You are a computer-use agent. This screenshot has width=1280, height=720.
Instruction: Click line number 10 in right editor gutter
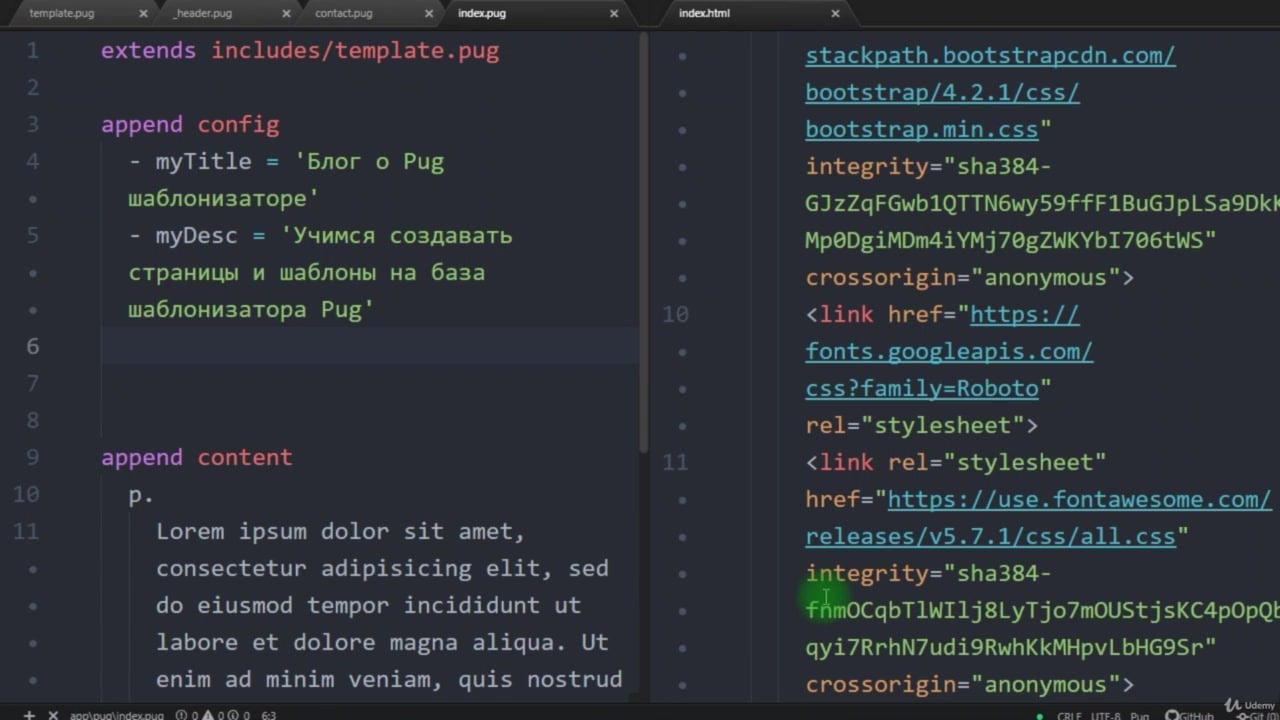tap(675, 314)
